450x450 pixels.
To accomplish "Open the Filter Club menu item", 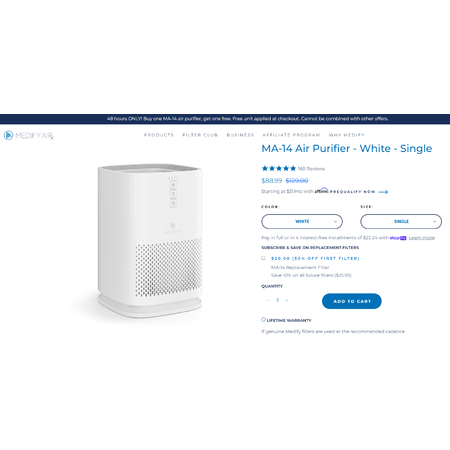I will [x=200, y=135].
